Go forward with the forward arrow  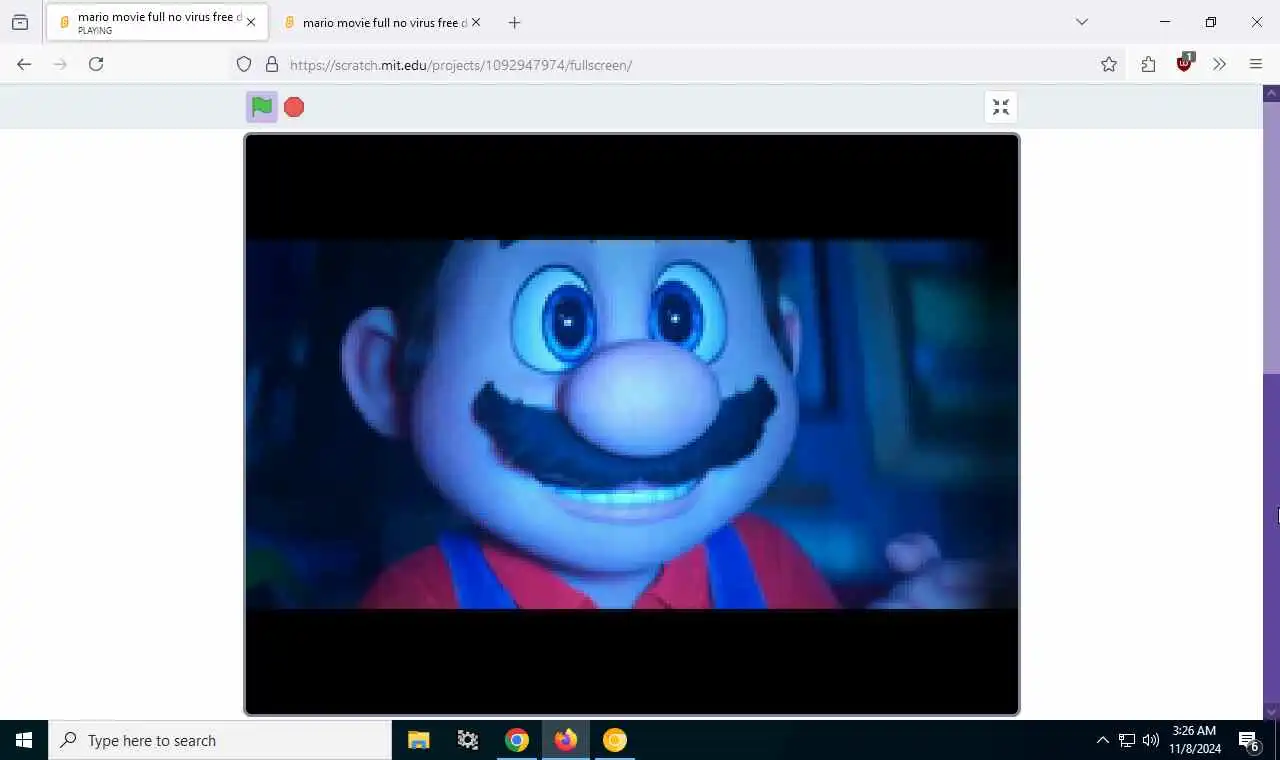pyautogui.click(x=60, y=64)
